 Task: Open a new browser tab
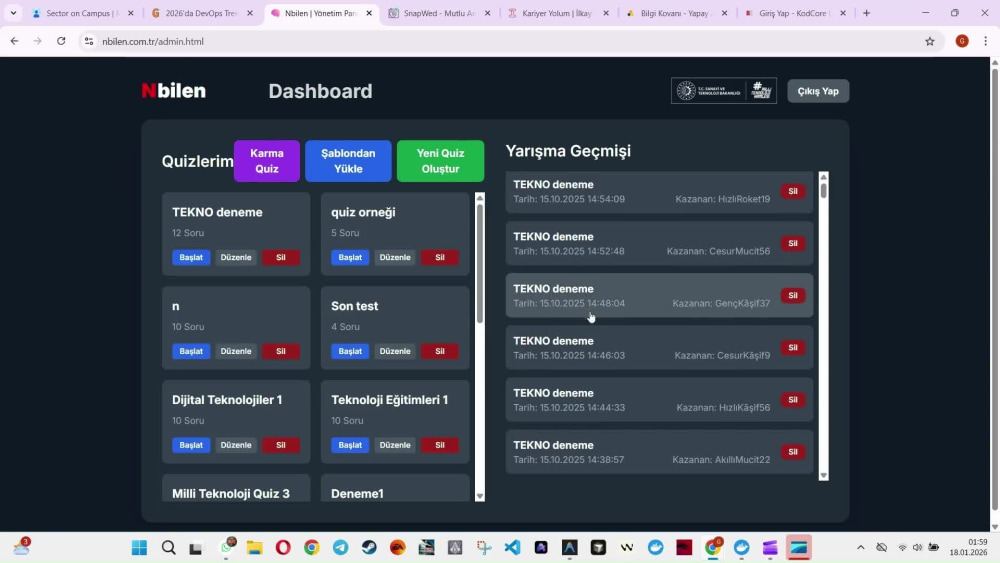866,13
